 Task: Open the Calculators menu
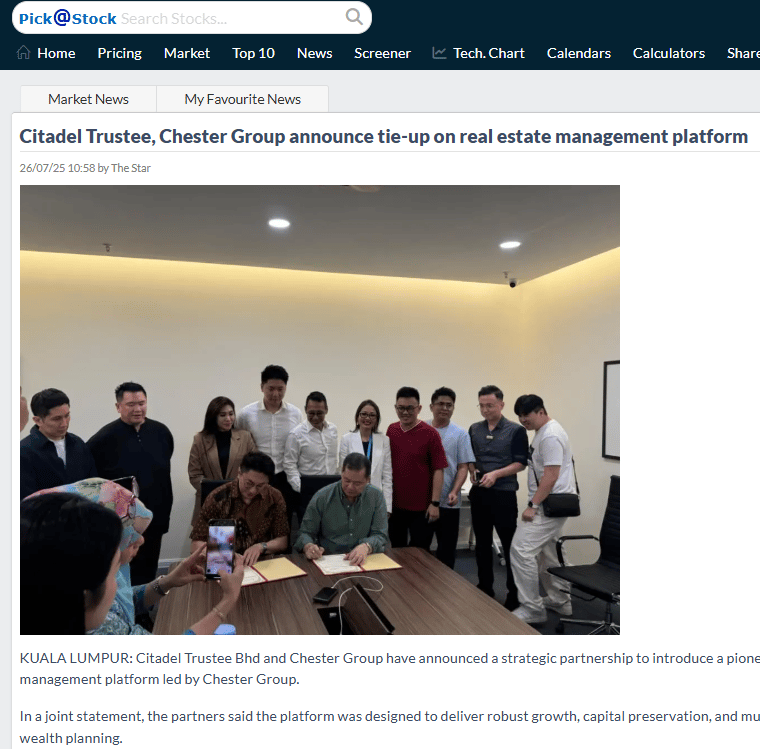(x=668, y=53)
